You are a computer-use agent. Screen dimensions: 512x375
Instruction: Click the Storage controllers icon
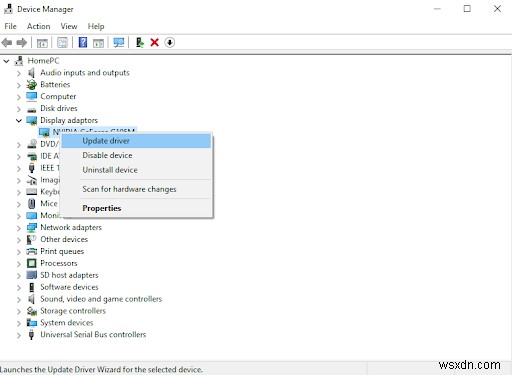point(32,311)
